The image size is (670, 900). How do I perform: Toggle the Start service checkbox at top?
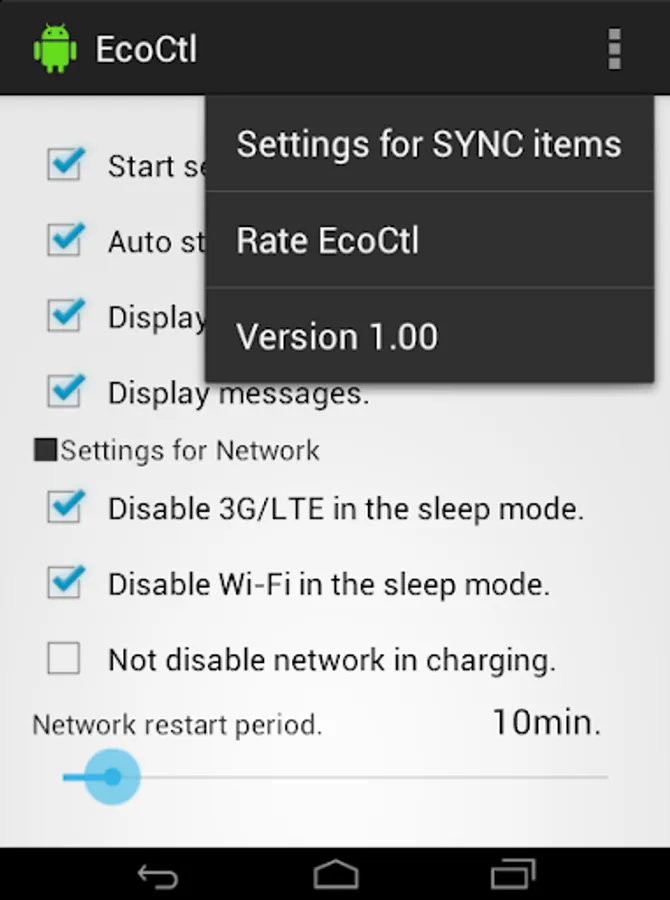(x=65, y=165)
